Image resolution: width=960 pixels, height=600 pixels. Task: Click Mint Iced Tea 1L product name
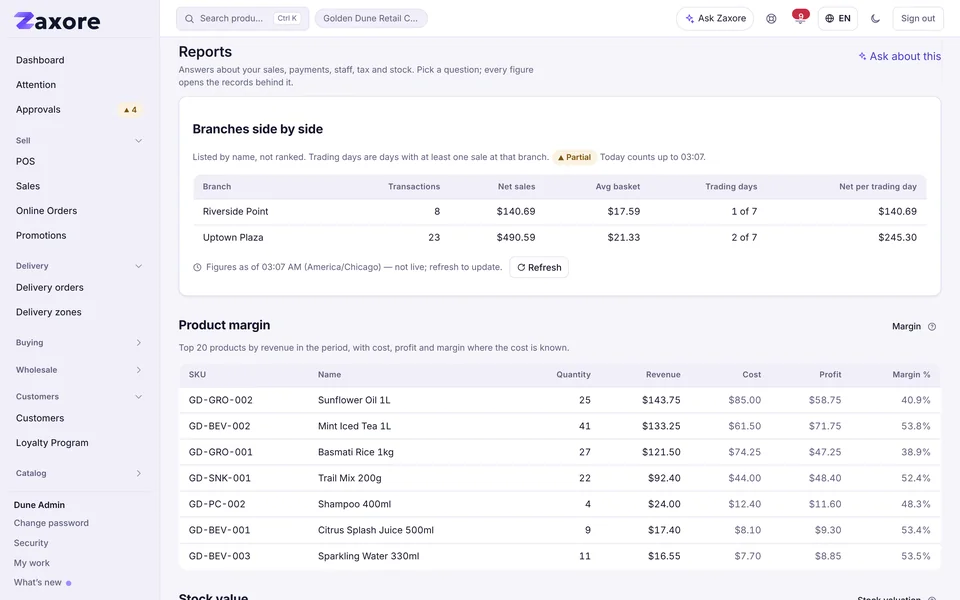point(354,426)
